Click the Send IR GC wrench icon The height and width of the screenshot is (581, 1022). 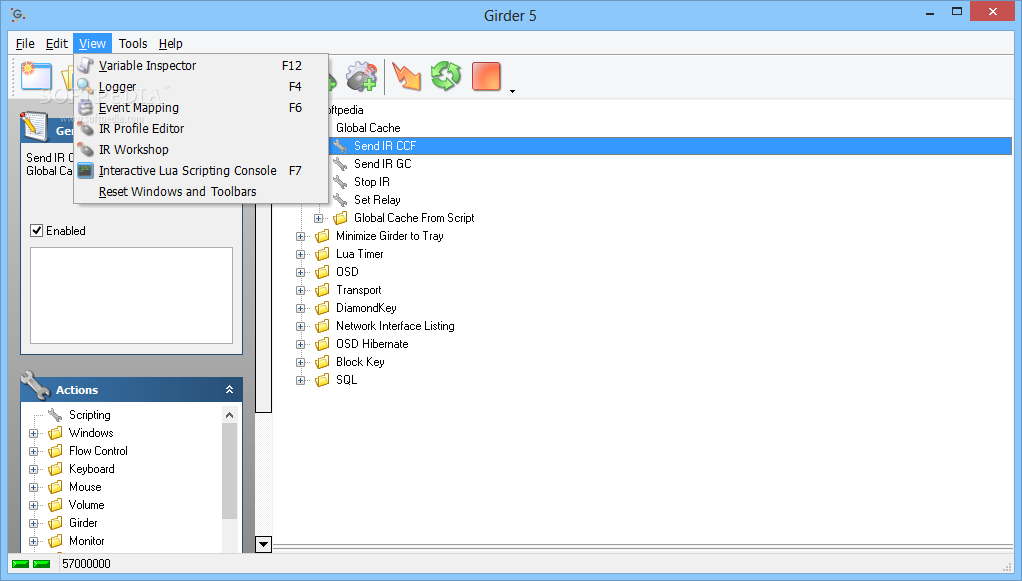click(x=340, y=164)
